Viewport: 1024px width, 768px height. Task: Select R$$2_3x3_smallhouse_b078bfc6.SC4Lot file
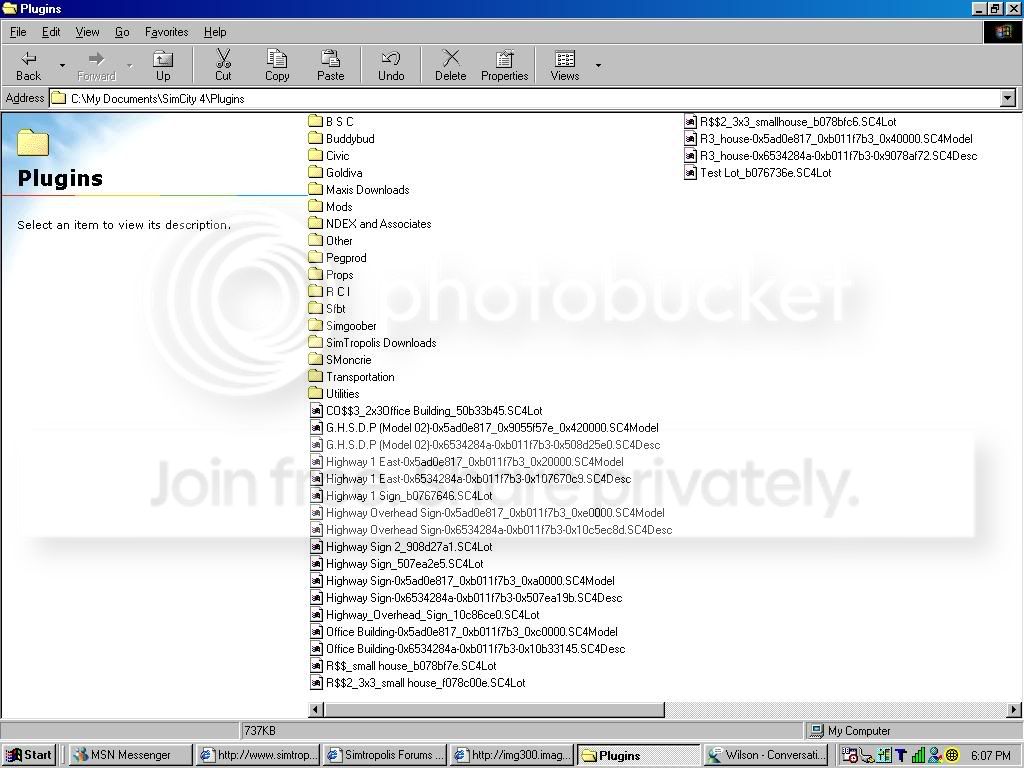tap(790, 121)
